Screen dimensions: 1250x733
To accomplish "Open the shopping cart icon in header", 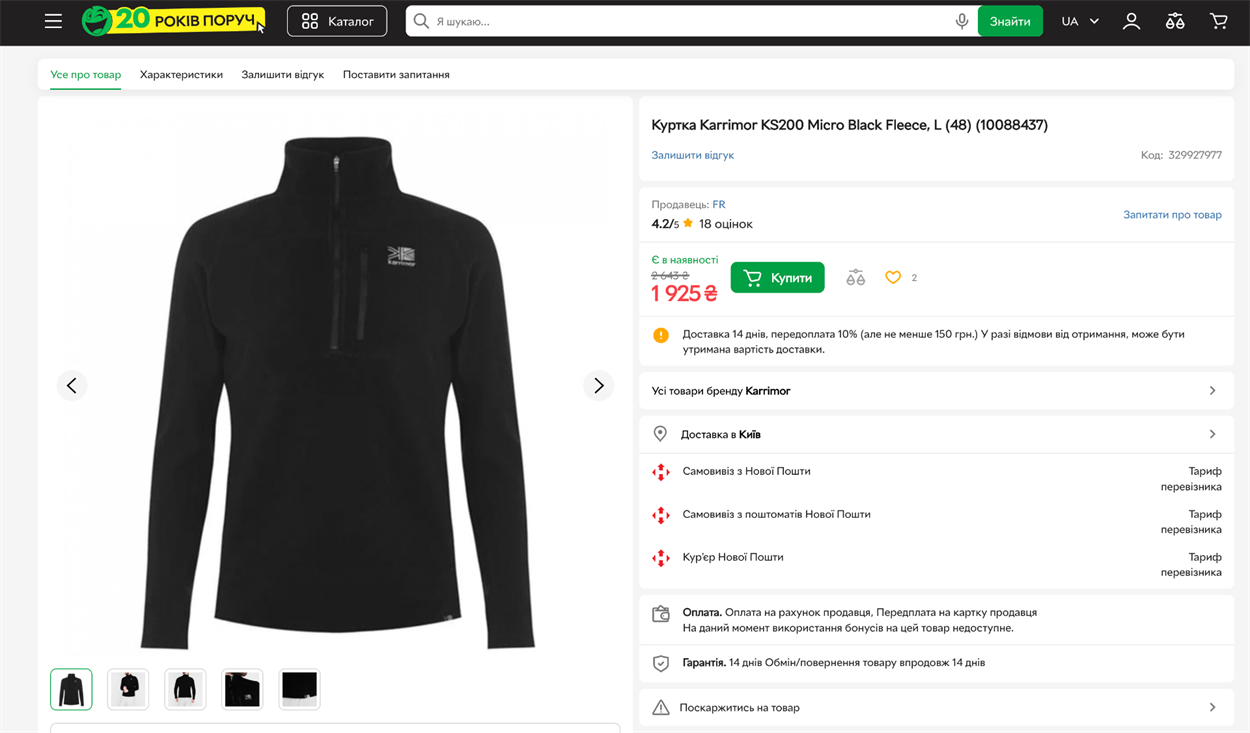I will tap(1219, 21).
